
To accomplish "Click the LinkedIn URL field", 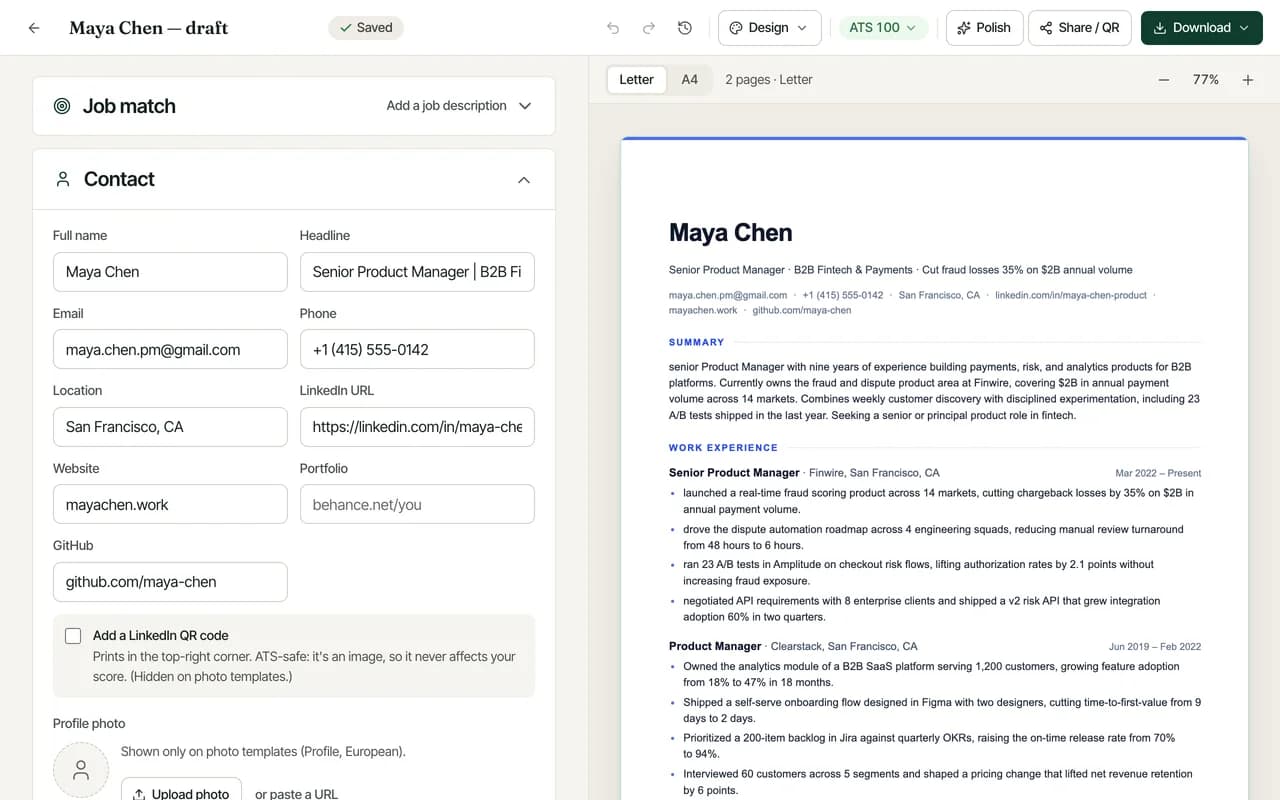I will click(417, 427).
